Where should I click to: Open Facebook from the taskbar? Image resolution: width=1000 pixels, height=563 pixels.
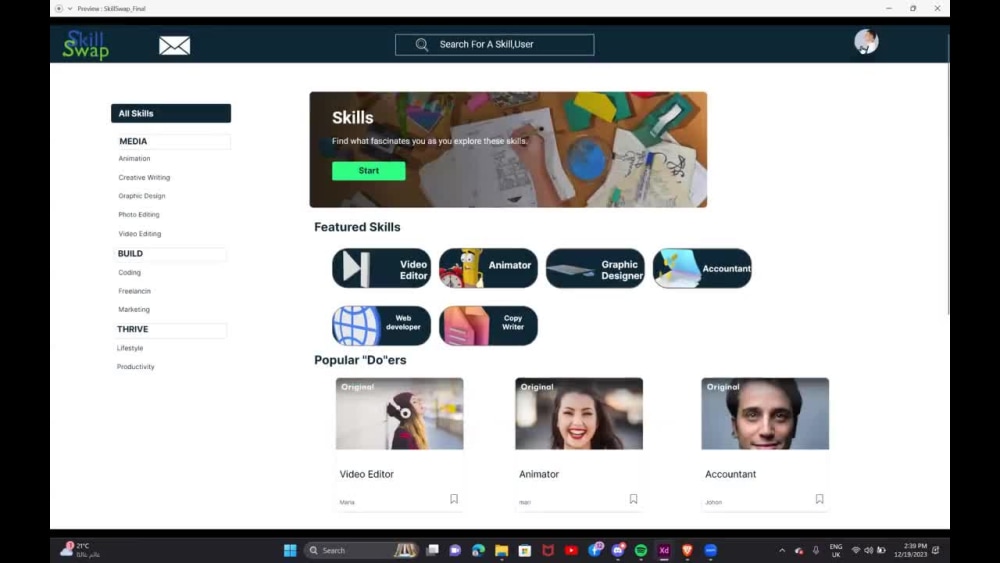coord(595,550)
